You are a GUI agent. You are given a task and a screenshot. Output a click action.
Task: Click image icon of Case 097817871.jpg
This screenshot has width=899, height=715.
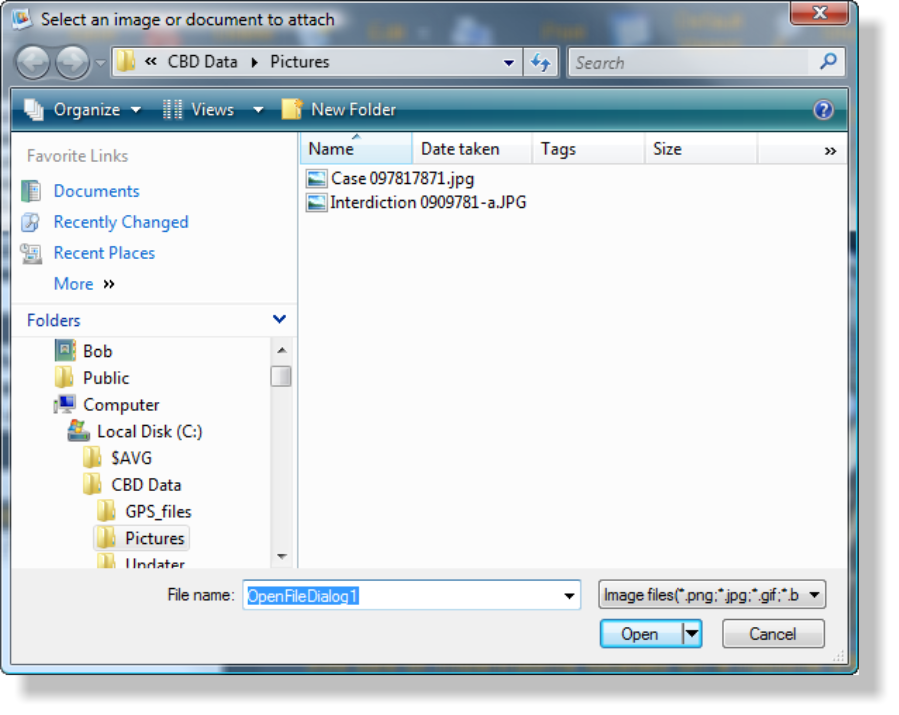point(316,179)
